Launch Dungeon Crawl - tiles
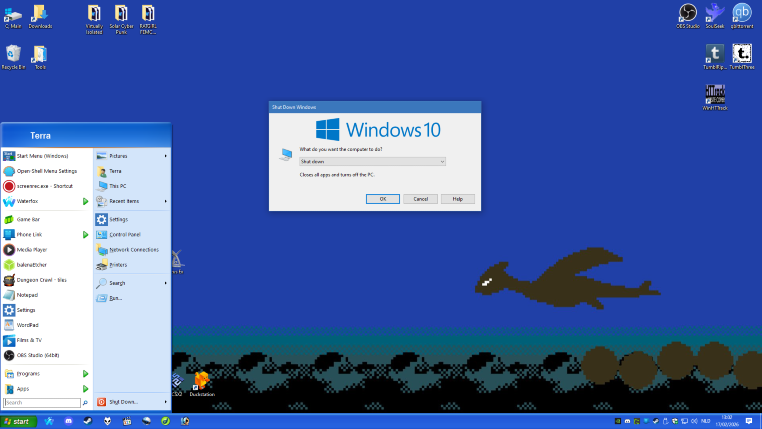Image resolution: width=762 pixels, height=429 pixels. (40, 280)
